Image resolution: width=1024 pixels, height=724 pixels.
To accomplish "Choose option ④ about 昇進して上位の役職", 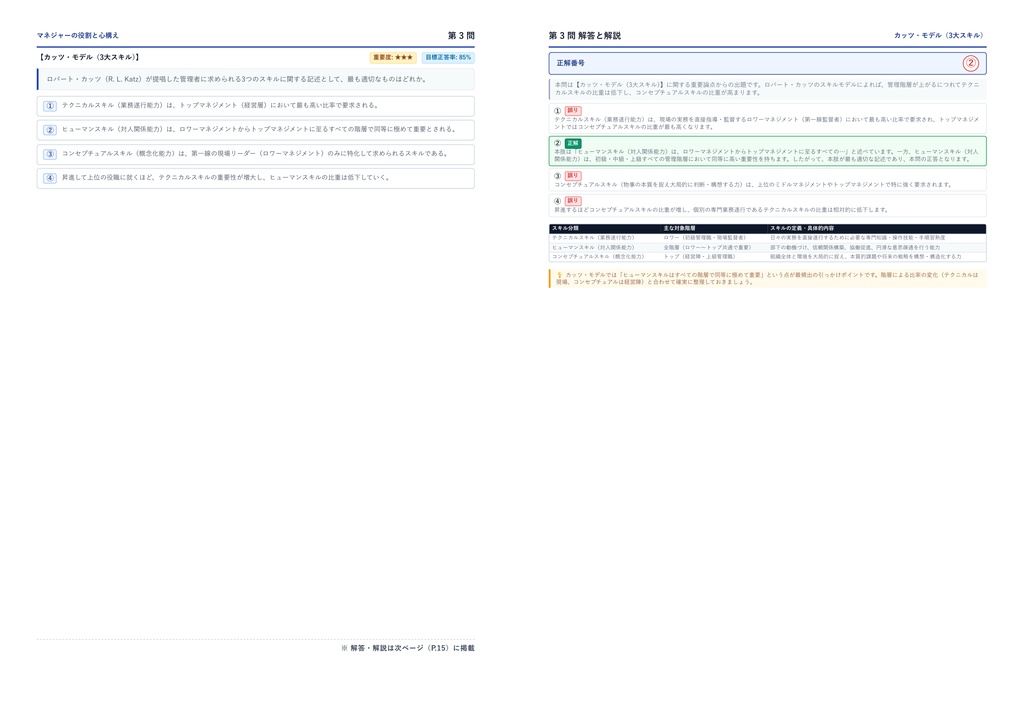I will [255, 178].
